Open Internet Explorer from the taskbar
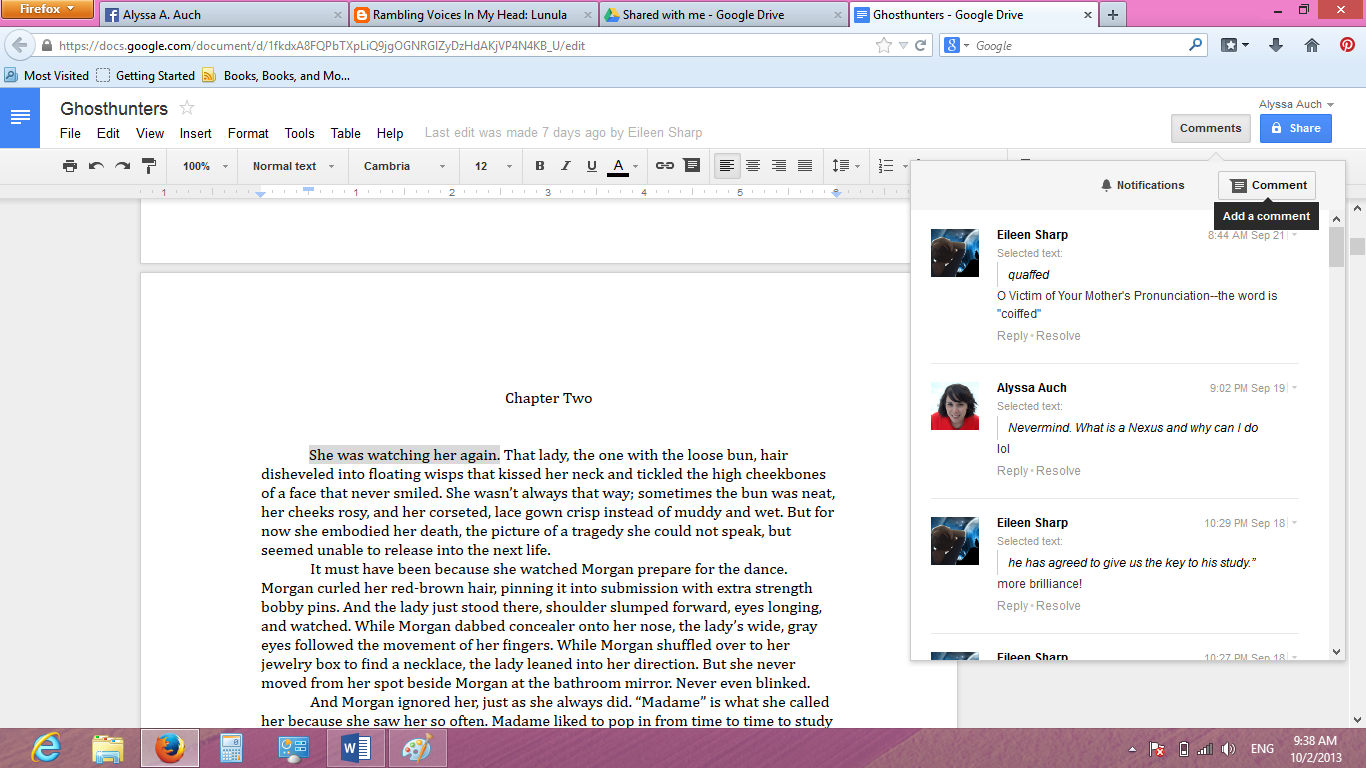This screenshot has height=768, width=1366. point(46,748)
